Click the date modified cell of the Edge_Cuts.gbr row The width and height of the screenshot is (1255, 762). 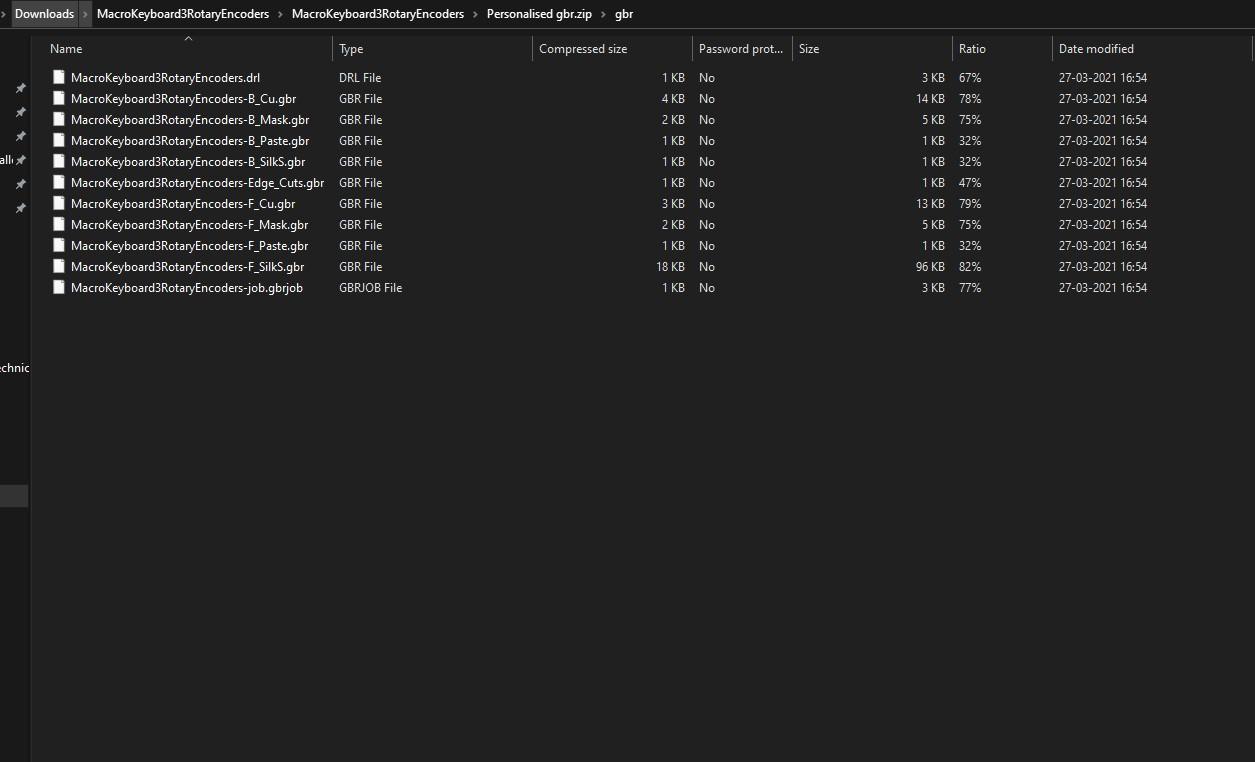click(1103, 182)
